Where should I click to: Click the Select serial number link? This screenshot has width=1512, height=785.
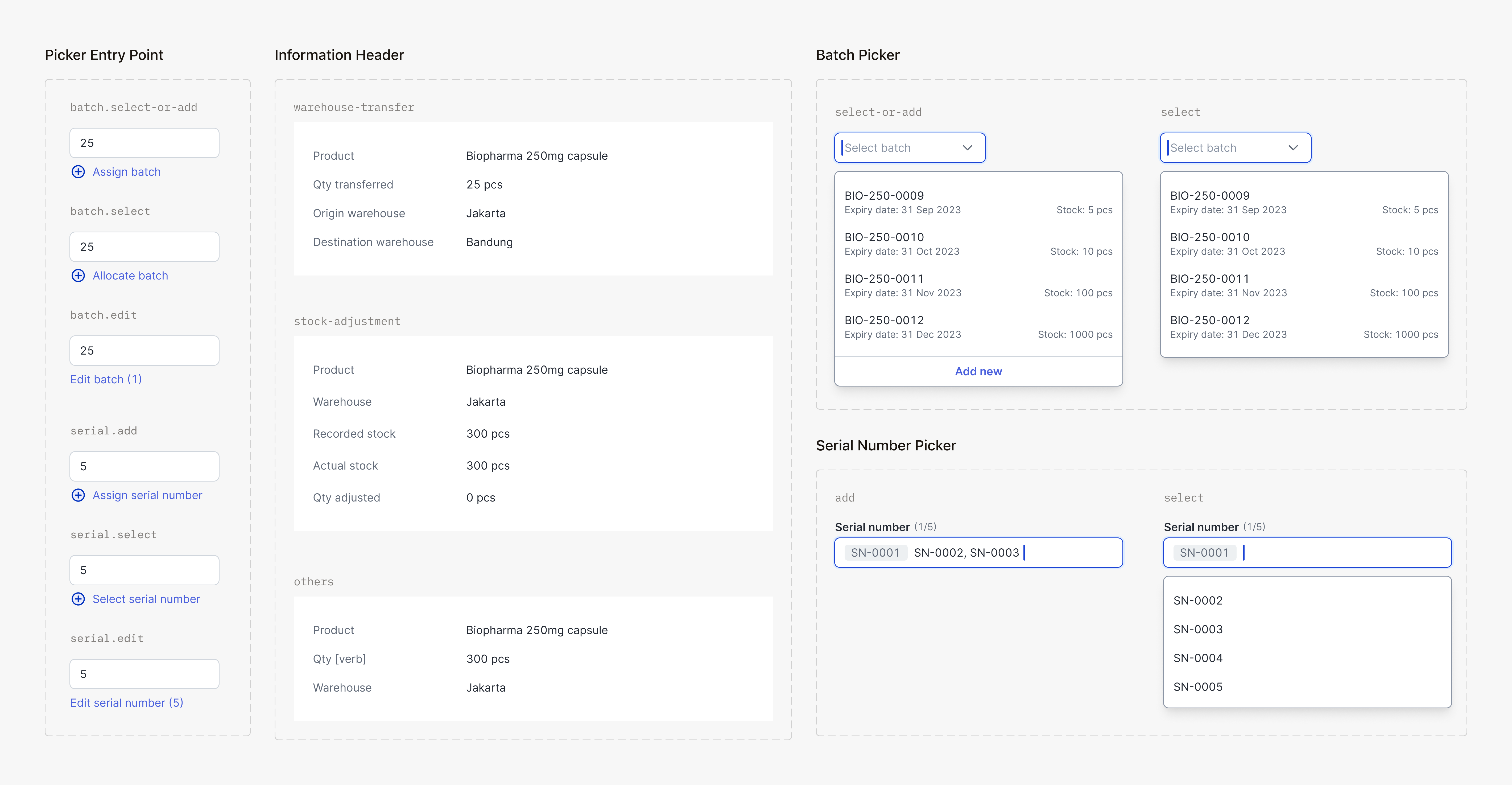pos(146,599)
